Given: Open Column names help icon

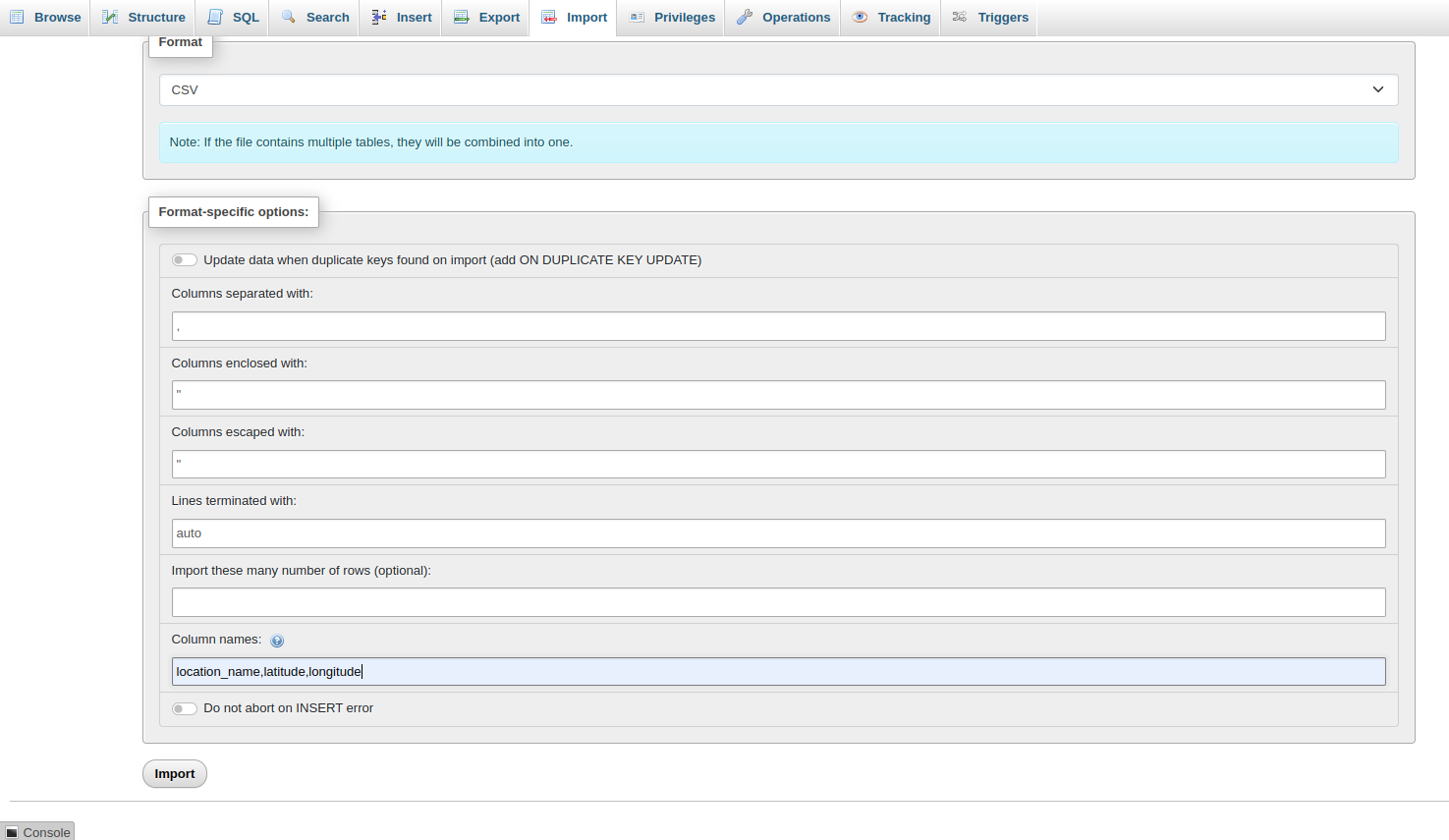Looking at the screenshot, I should [277, 641].
